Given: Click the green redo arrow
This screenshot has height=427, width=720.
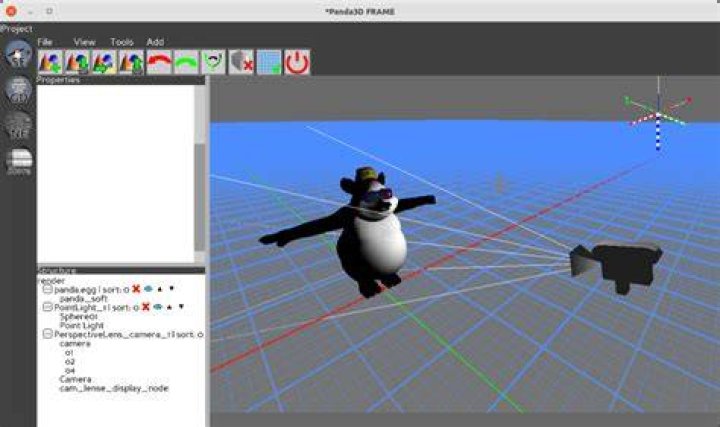Looking at the screenshot, I should pyautogui.click(x=186, y=62).
